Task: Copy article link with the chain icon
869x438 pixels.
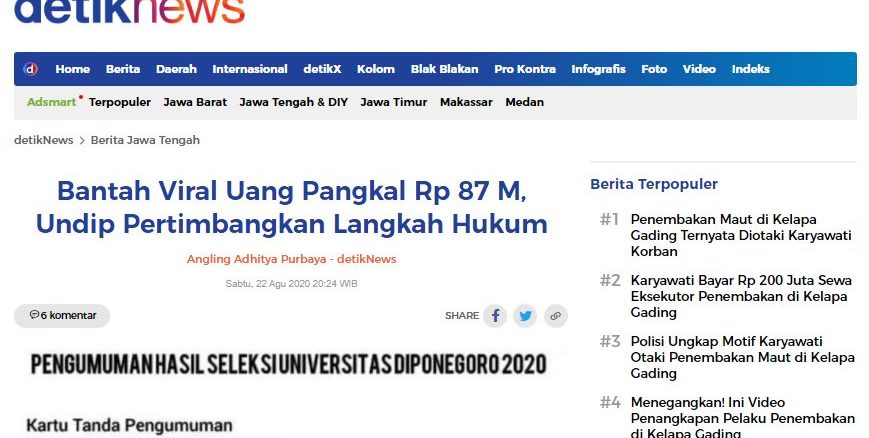Action: 555,316
